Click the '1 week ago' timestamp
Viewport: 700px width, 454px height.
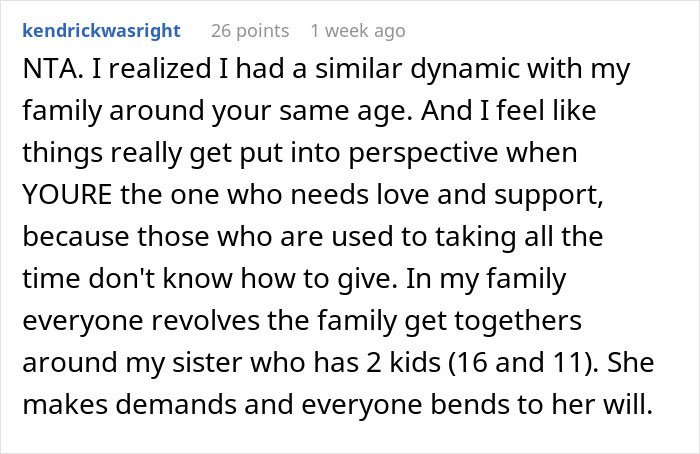click(x=358, y=31)
